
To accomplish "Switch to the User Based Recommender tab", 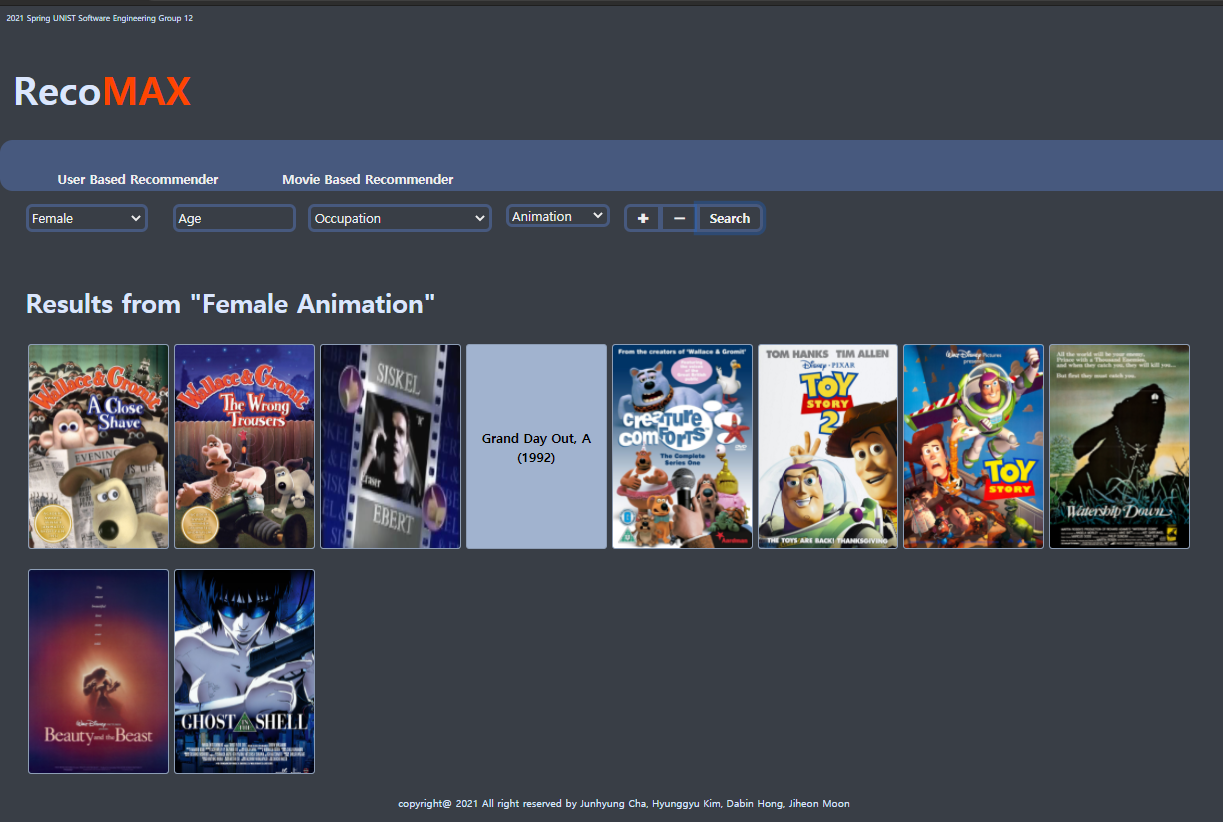I will pyautogui.click(x=137, y=179).
